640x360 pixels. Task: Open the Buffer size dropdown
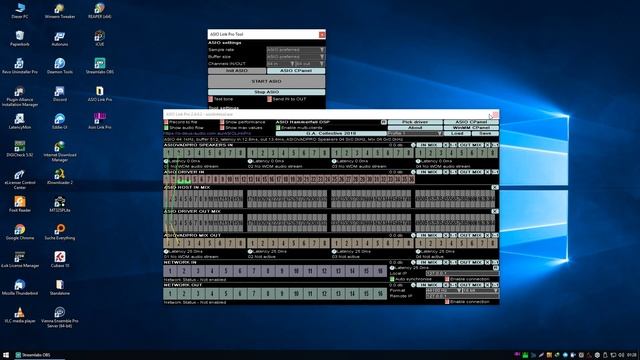pyautogui.click(x=296, y=57)
